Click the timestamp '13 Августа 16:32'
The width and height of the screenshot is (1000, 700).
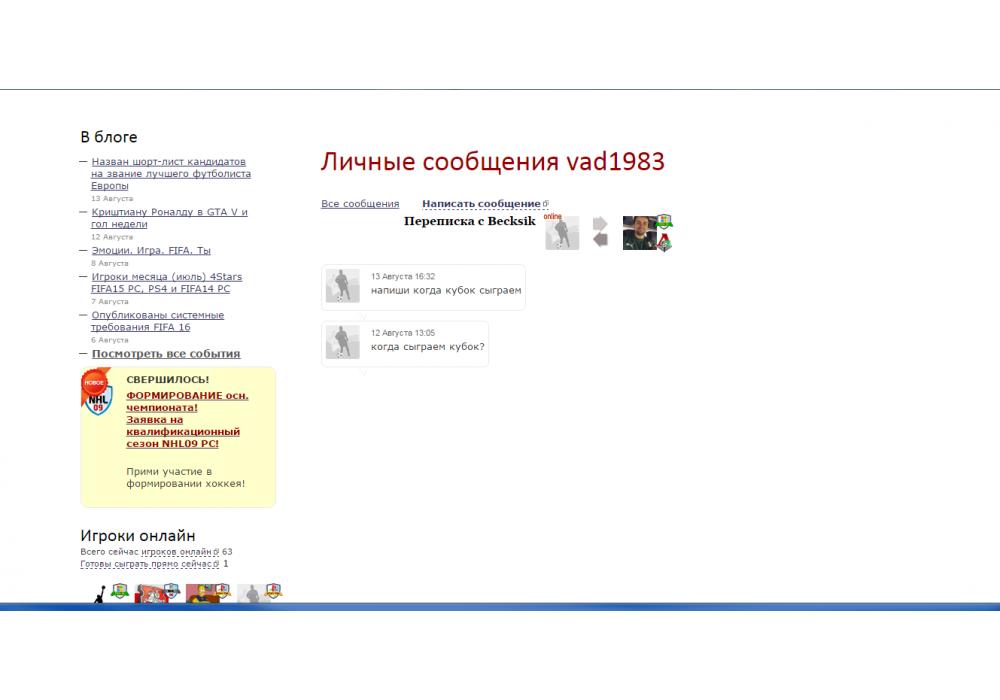coord(402,277)
